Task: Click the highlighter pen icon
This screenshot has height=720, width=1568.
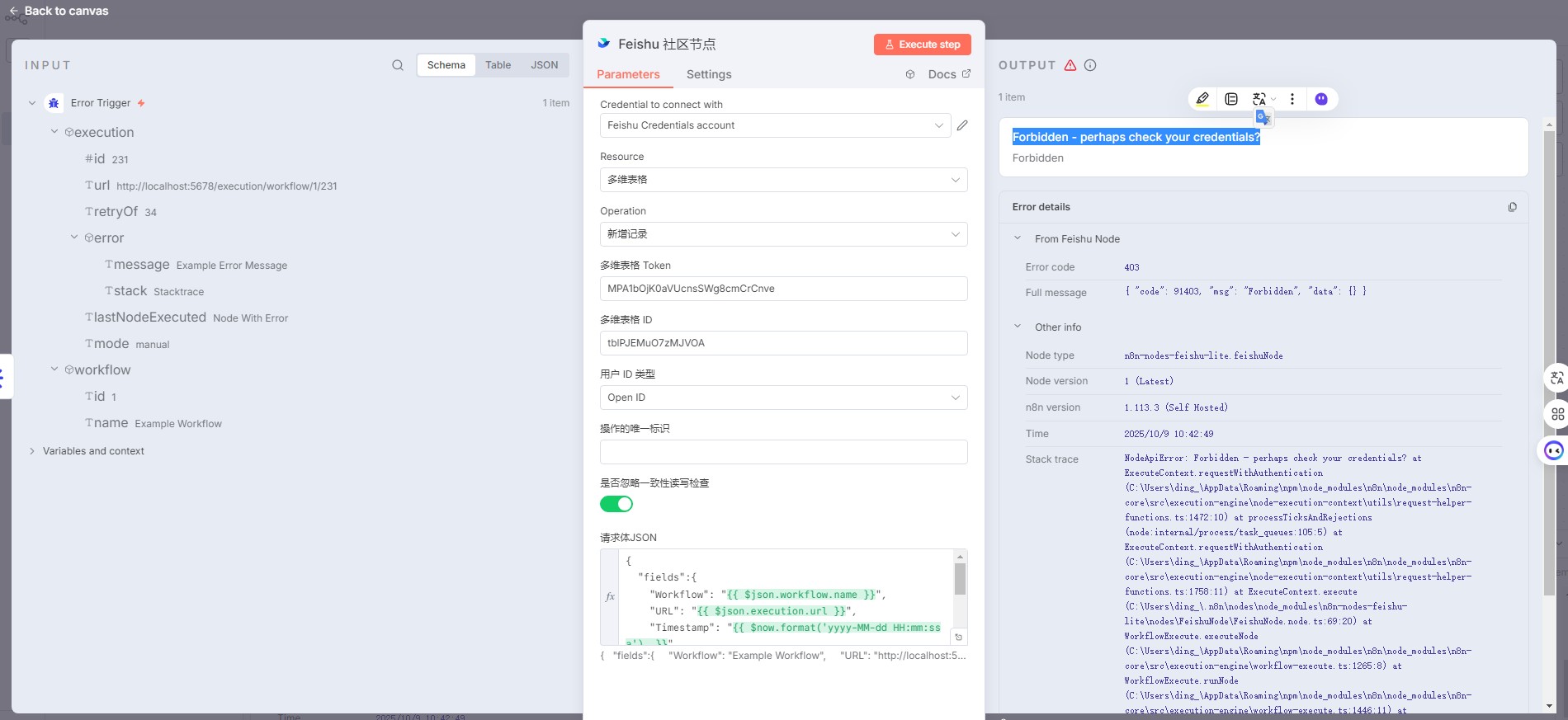Action: click(x=1202, y=99)
